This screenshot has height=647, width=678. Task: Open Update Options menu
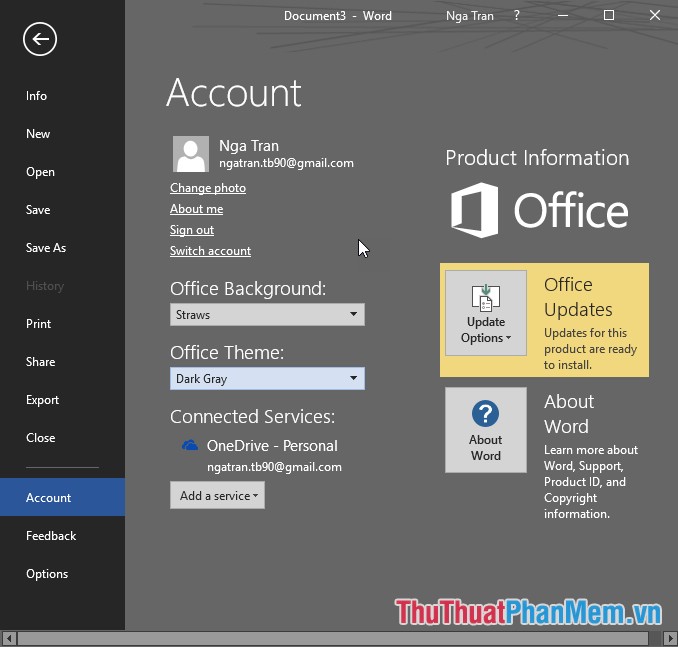486,313
